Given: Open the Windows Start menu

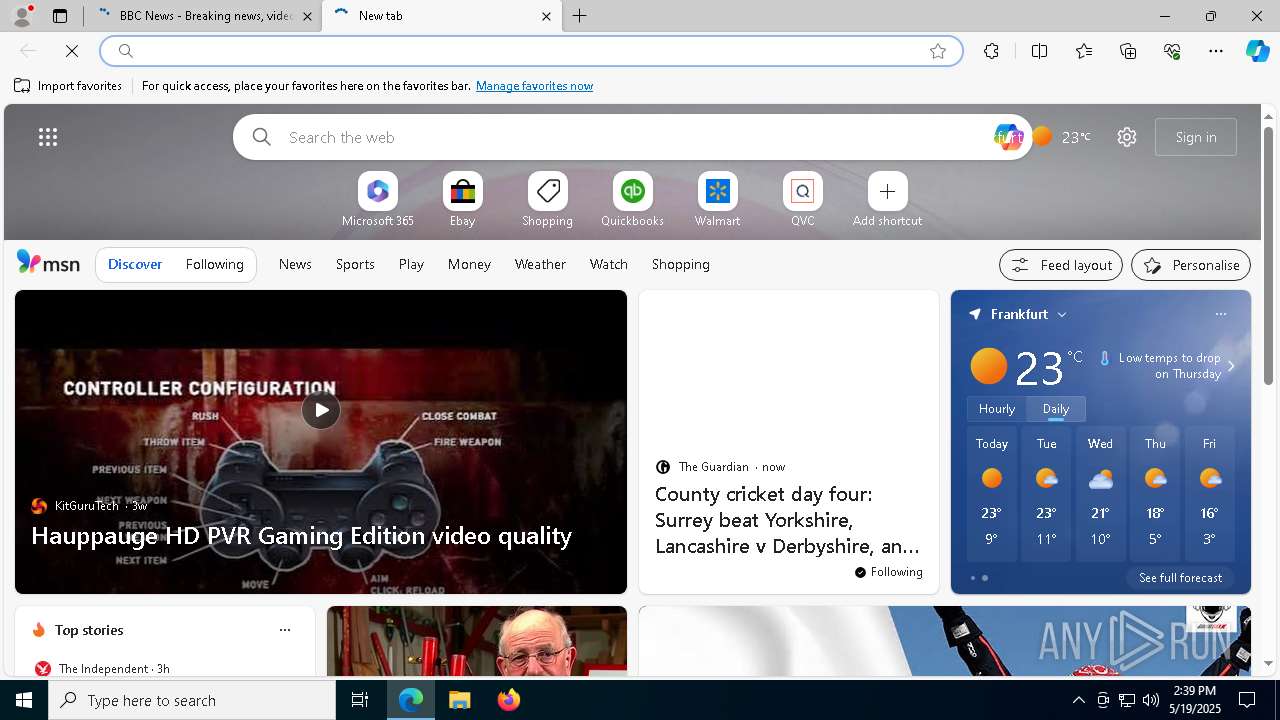Looking at the screenshot, I should [x=24, y=700].
